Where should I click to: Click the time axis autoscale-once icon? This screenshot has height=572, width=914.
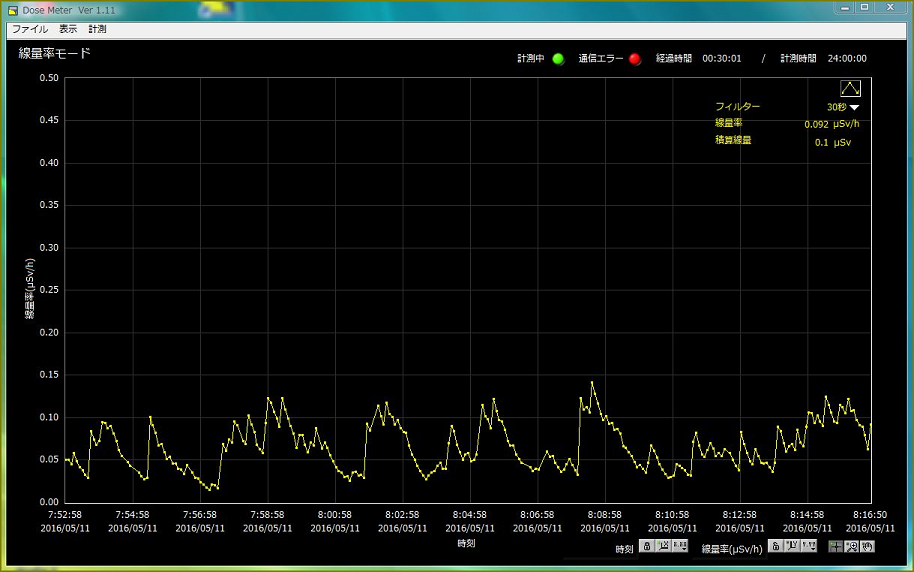click(x=663, y=546)
